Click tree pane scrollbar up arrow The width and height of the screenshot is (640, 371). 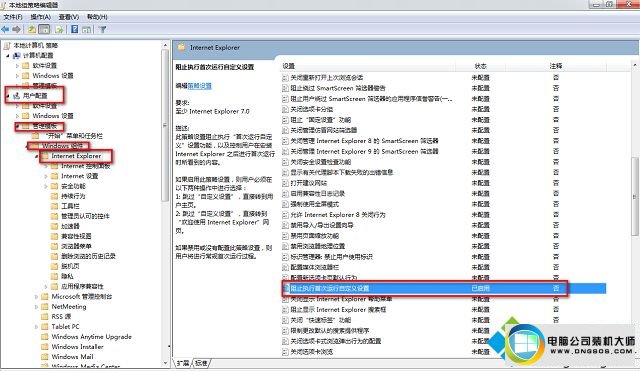pos(165,45)
